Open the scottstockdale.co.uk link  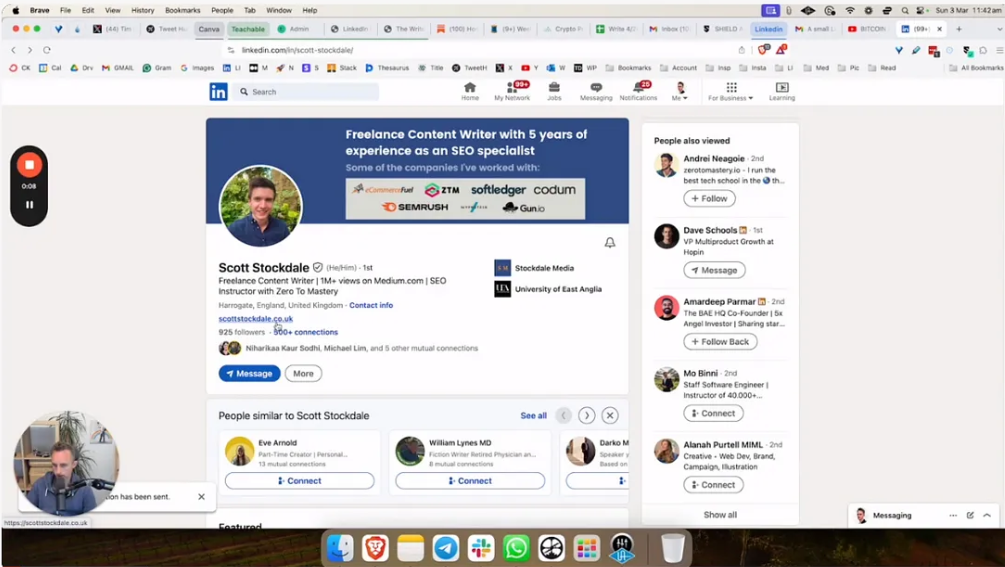[x=256, y=318]
